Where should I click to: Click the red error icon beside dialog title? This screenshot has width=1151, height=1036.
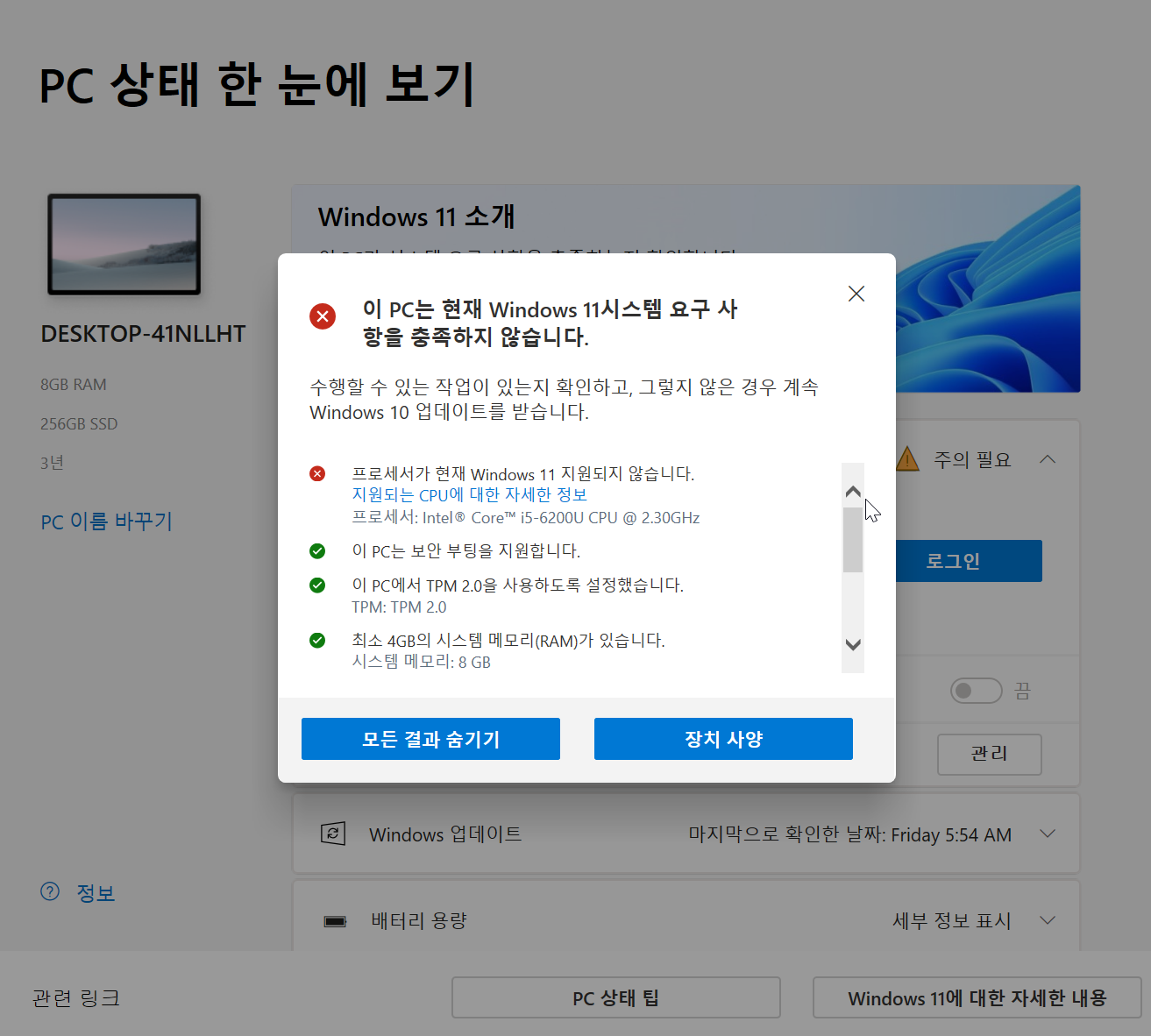click(x=323, y=316)
